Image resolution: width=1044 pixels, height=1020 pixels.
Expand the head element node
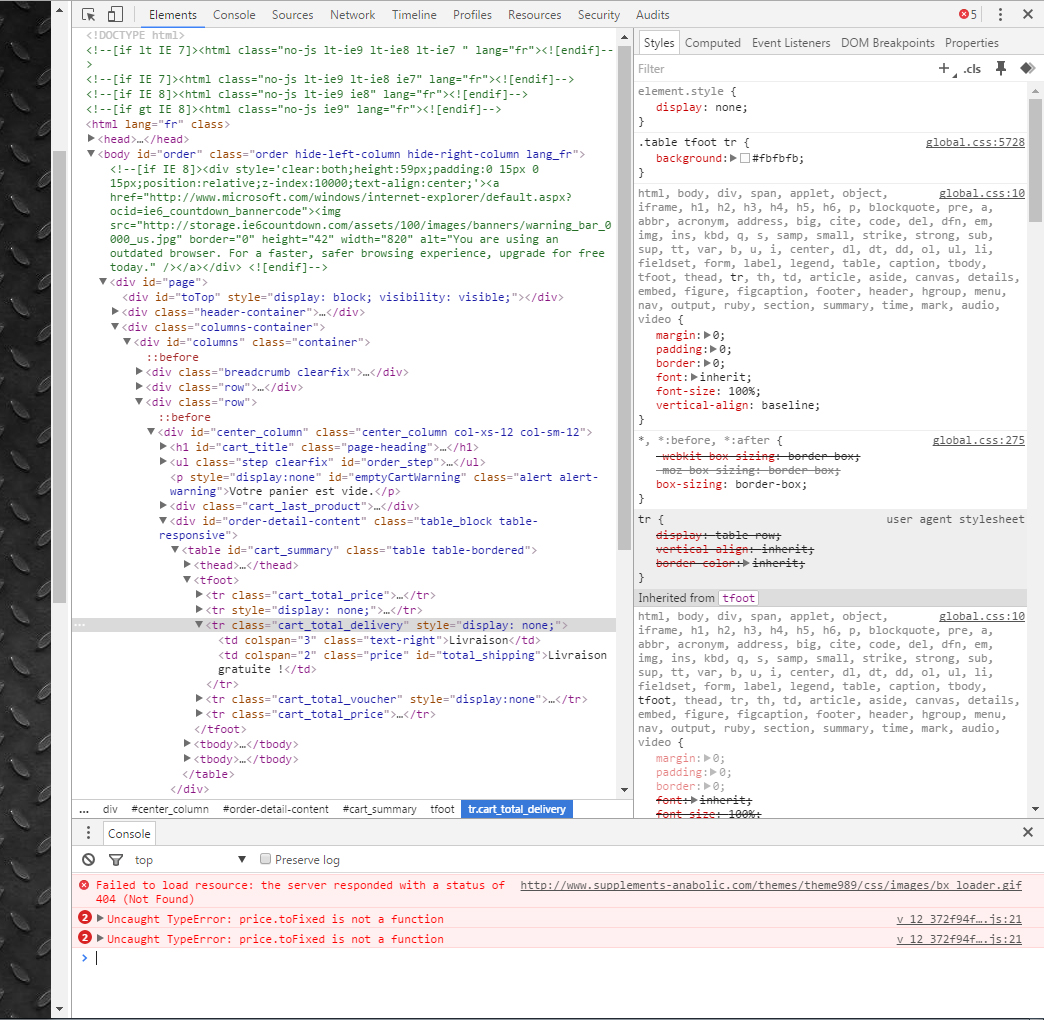coord(92,139)
